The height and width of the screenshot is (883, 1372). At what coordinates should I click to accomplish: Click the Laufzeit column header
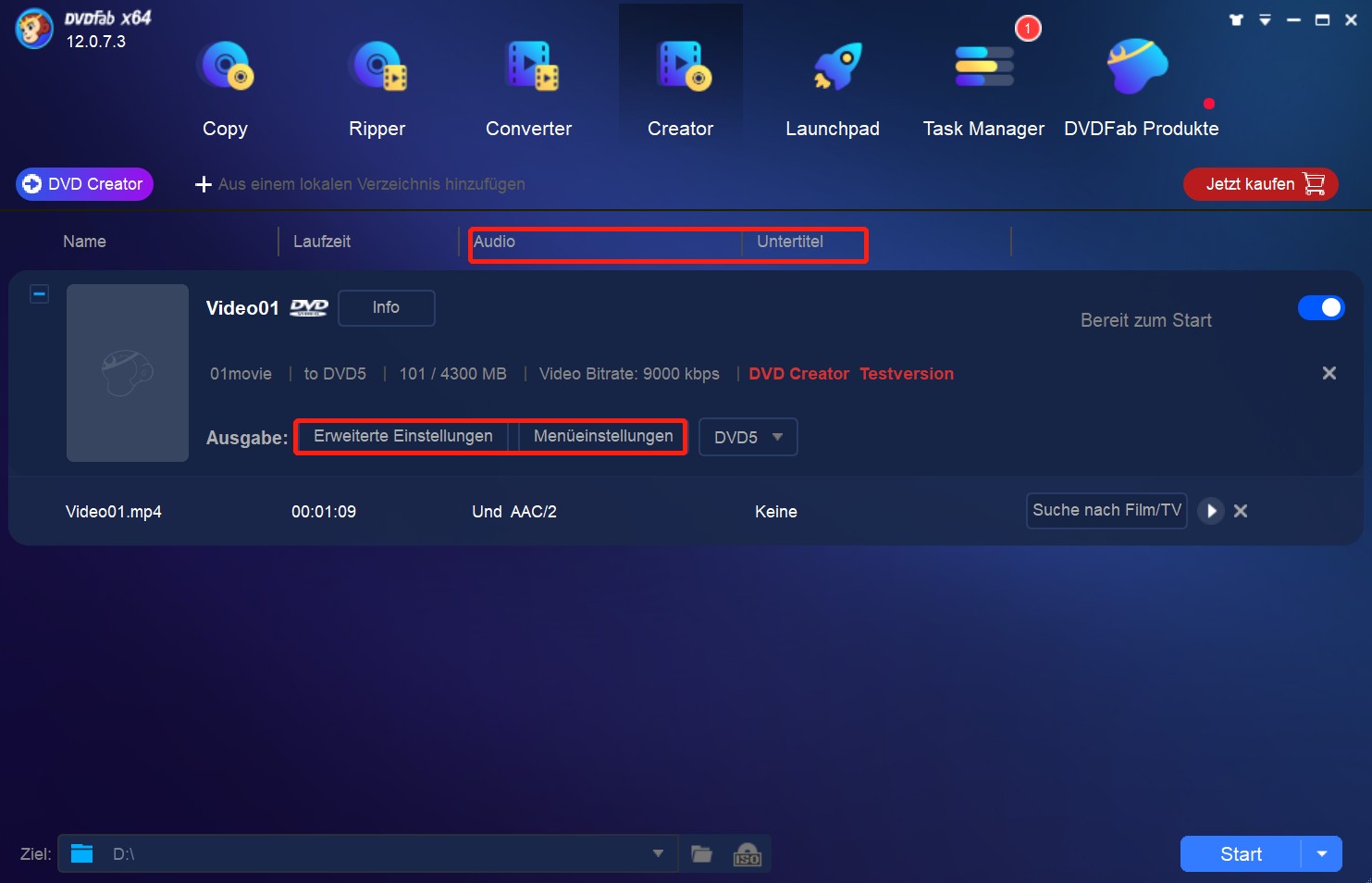(x=322, y=242)
